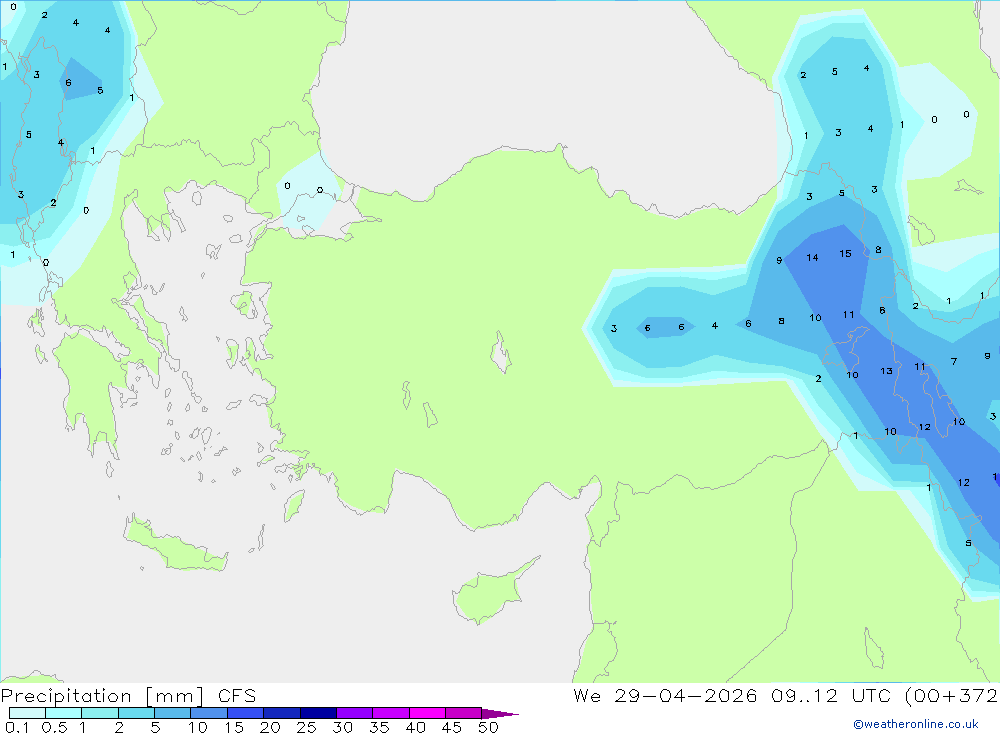This screenshot has height=733, width=1000.
Task: Click the legend label '20'
Action: click(270, 727)
